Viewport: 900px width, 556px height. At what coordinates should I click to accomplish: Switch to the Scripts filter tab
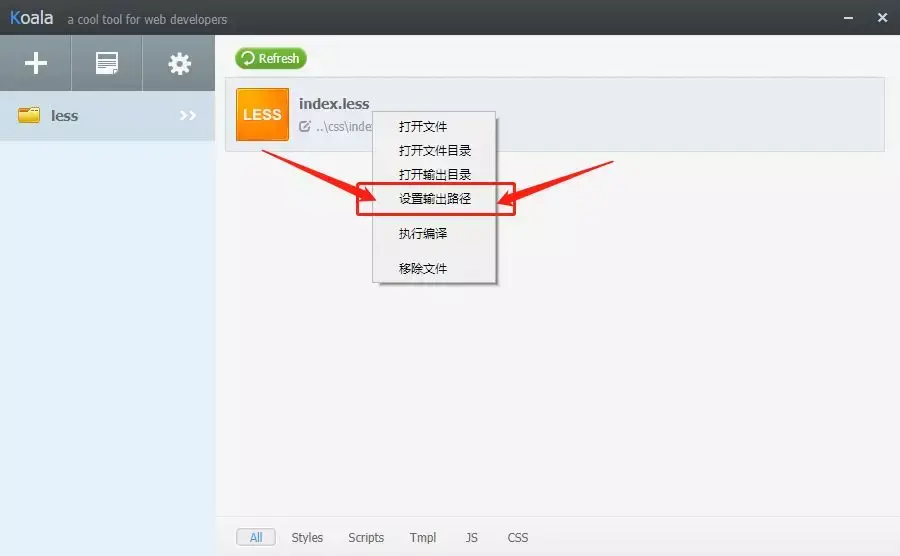pos(366,538)
